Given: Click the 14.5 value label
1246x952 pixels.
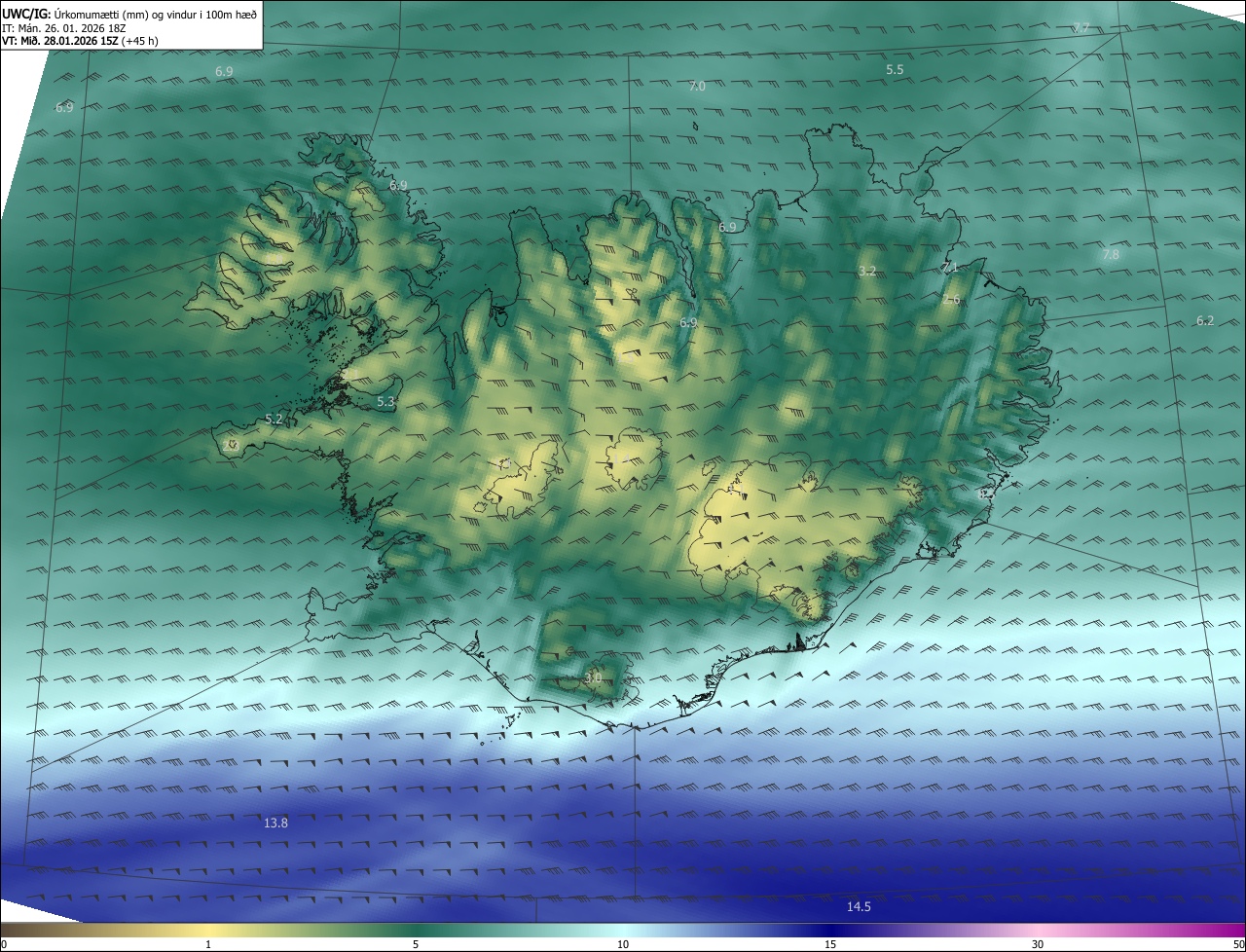Looking at the screenshot, I should click(x=859, y=907).
